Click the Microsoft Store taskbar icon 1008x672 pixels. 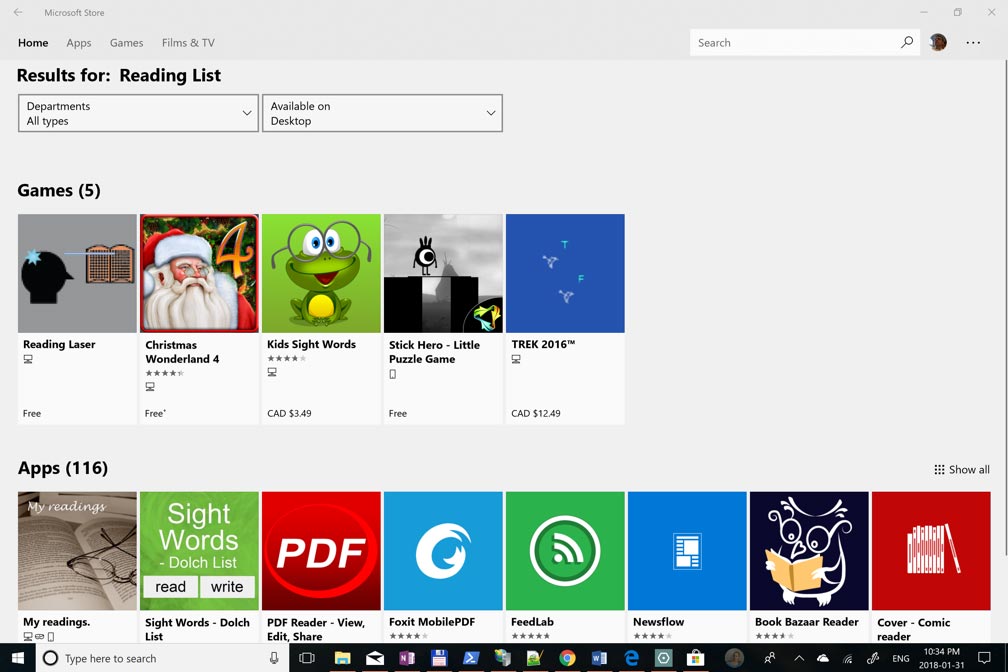tap(695, 658)
